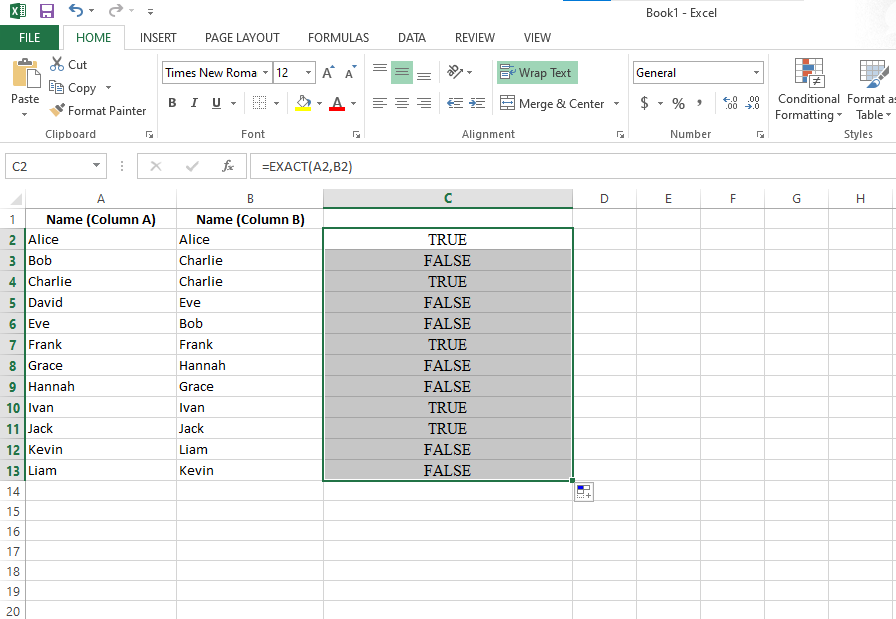Apply percent style
Viewport: 896px width, 619px height.
678,103
